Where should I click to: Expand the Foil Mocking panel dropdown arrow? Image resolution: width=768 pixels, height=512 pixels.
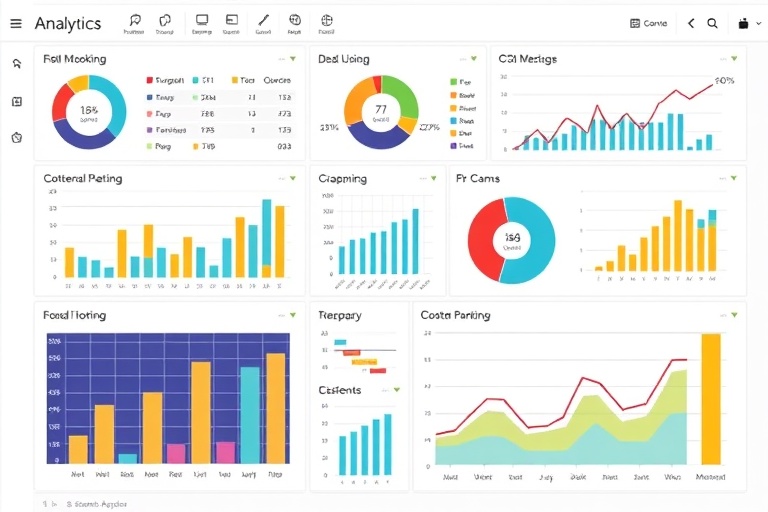(x=293, y=59)
